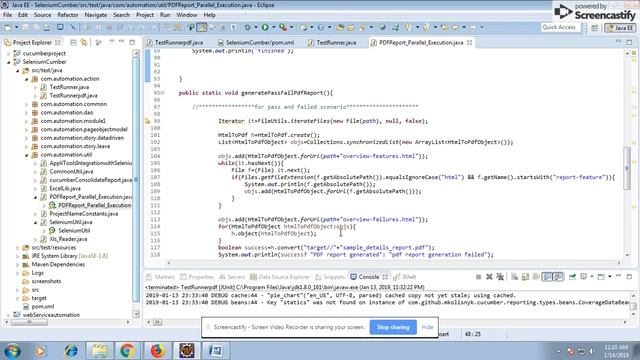Viewport: 640px width, 360px height.
Task: Clear the console output
Action: tap(514, 277)
